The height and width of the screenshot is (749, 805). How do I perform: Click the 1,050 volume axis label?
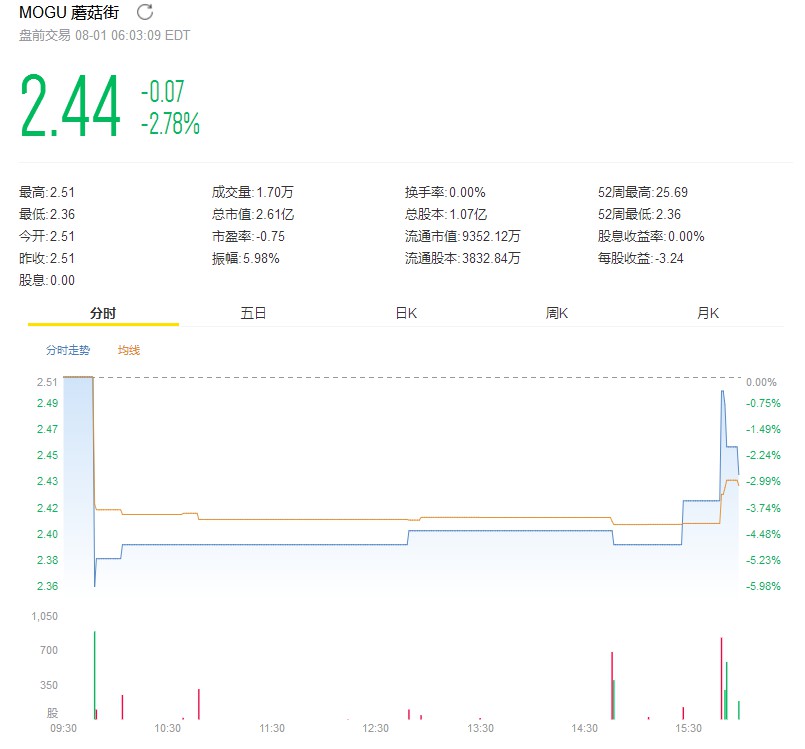tap(45, 616)
